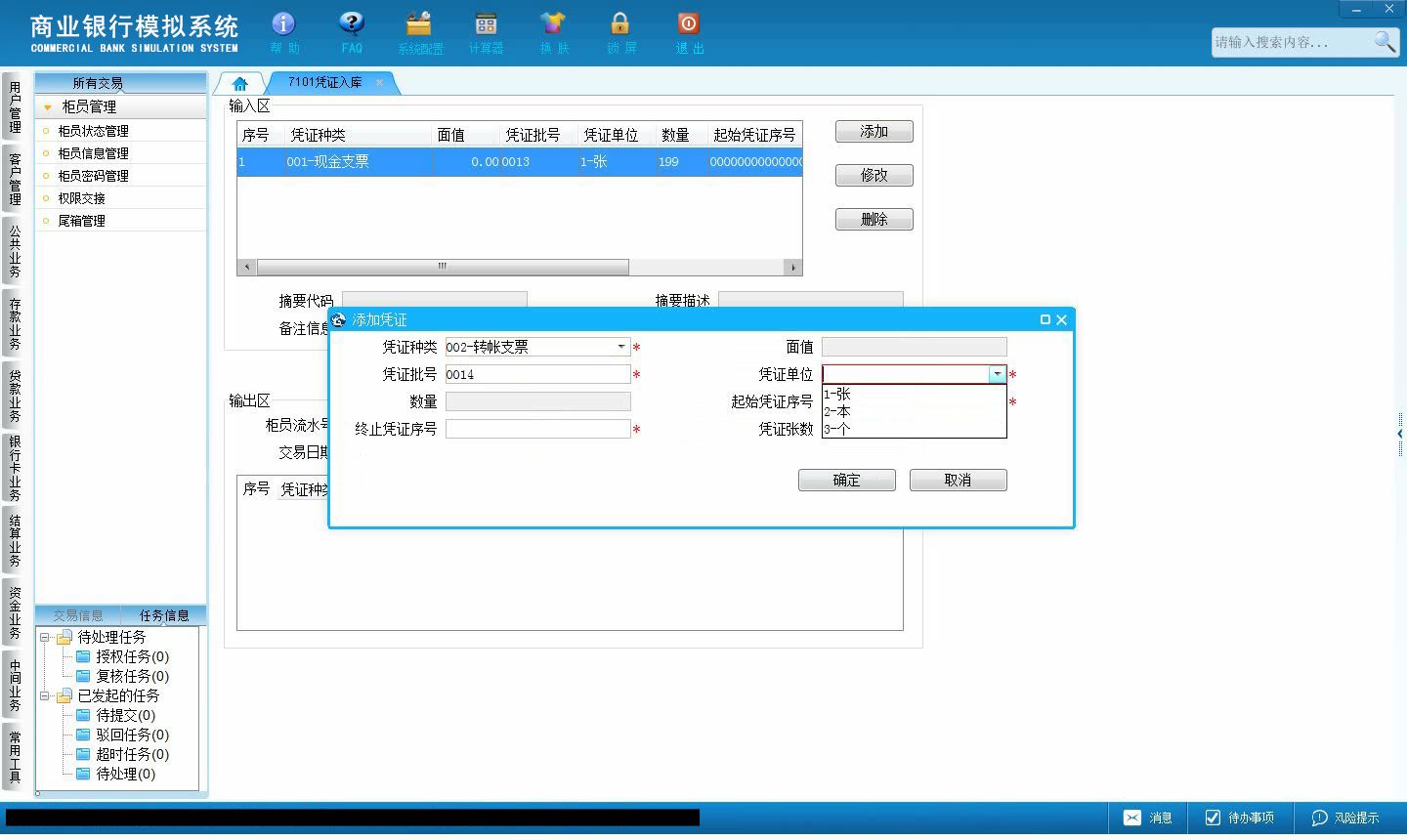Focus the 终止凭证序号 input field
This screenshot has height=840, width=1407.
(538, 429)
